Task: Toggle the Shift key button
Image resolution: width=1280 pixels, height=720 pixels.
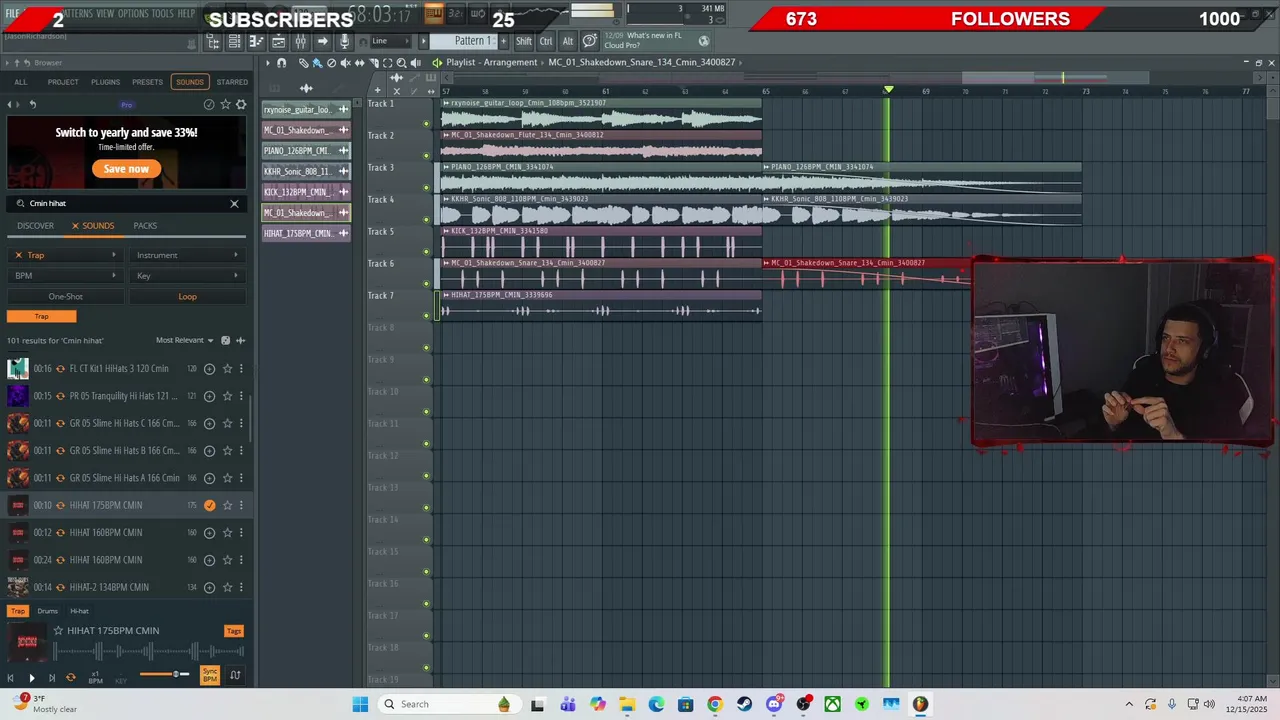Action: click(x=524, y=41)
